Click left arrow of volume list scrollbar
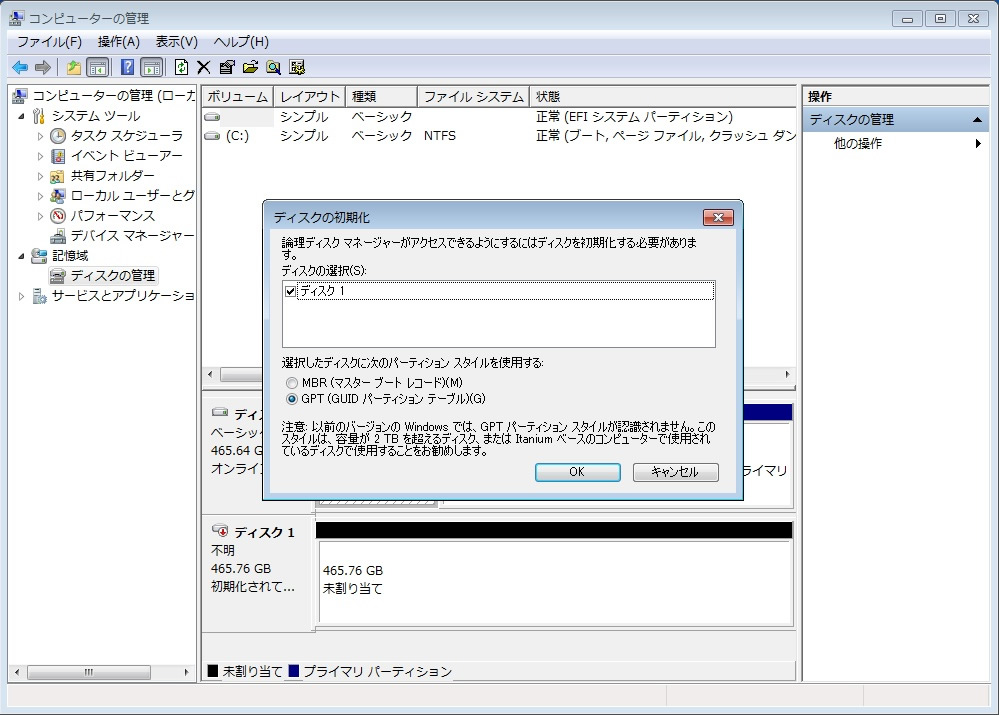Screen dimensions: 999x715 tap(211, 374)
